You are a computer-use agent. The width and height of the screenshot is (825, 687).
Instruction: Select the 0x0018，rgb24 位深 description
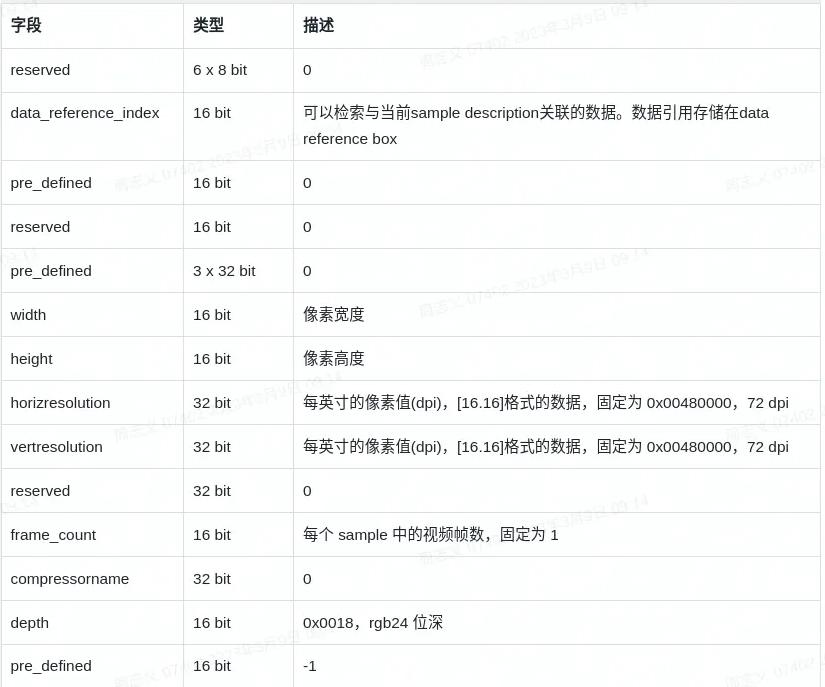point(373,622)
